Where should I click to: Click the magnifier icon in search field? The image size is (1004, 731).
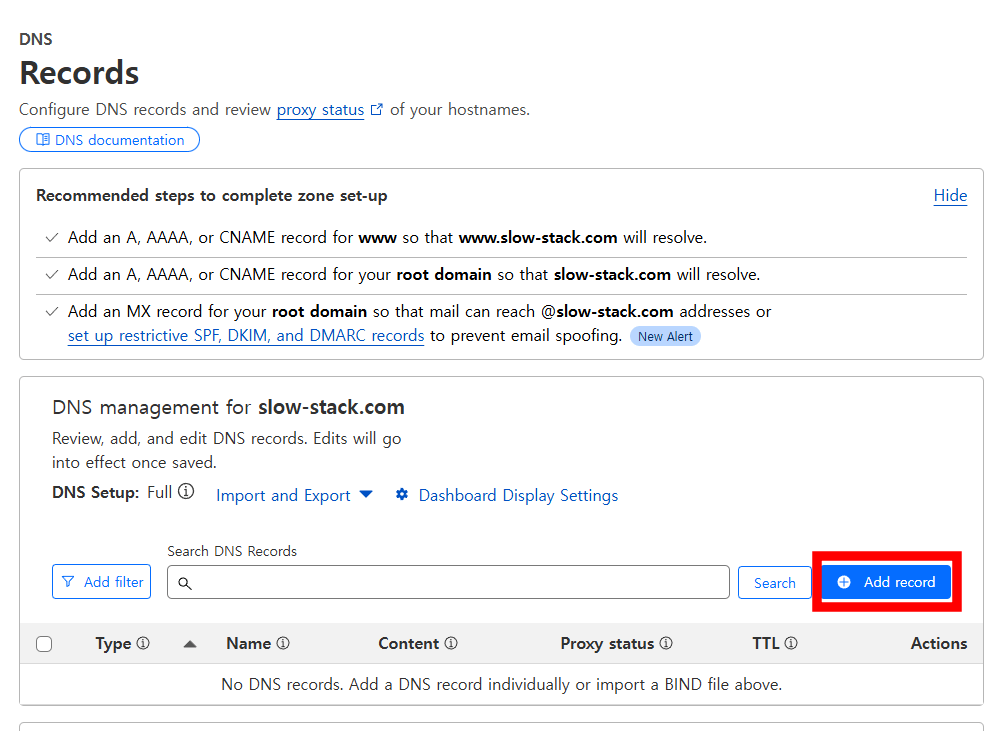click(x=184, y=583)
